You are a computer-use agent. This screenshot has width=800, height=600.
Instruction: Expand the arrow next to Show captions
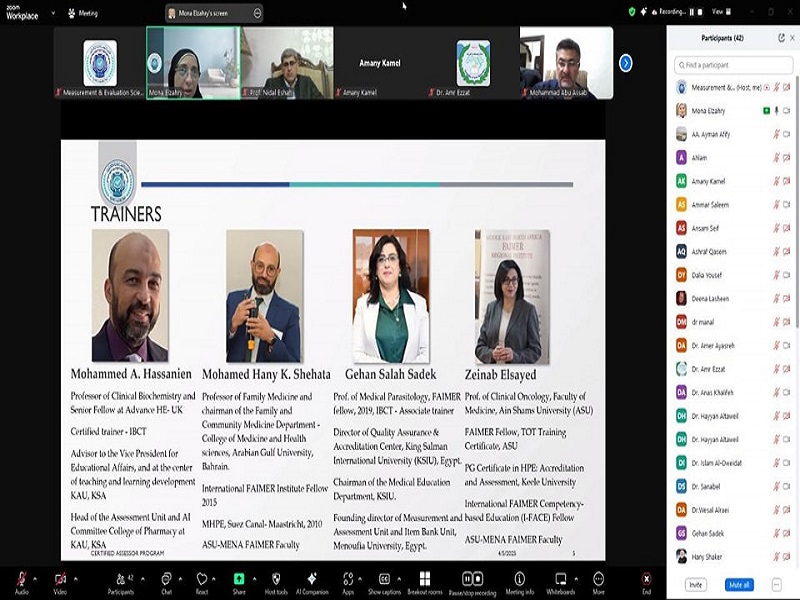click(399, 579)
